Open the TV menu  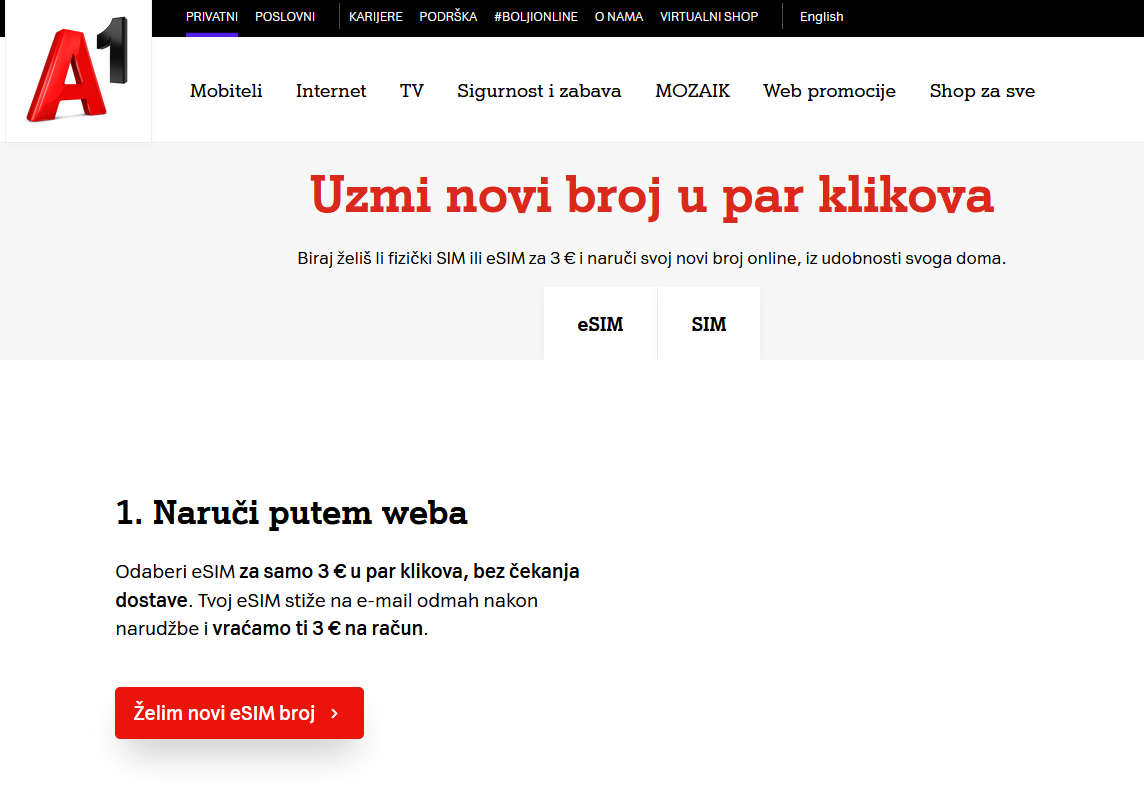[x=411, y=91]
